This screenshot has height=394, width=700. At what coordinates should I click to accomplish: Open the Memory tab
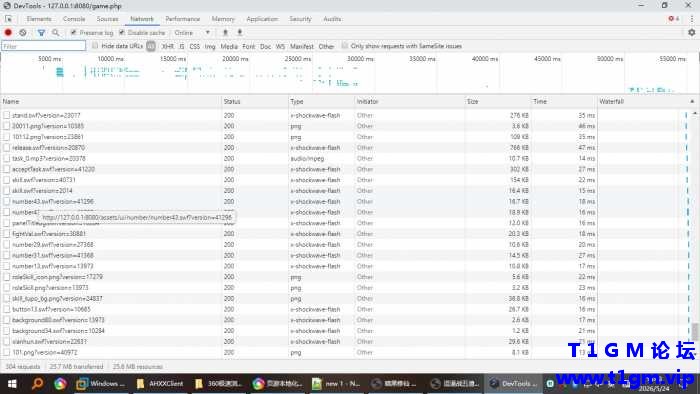(223, 19)
